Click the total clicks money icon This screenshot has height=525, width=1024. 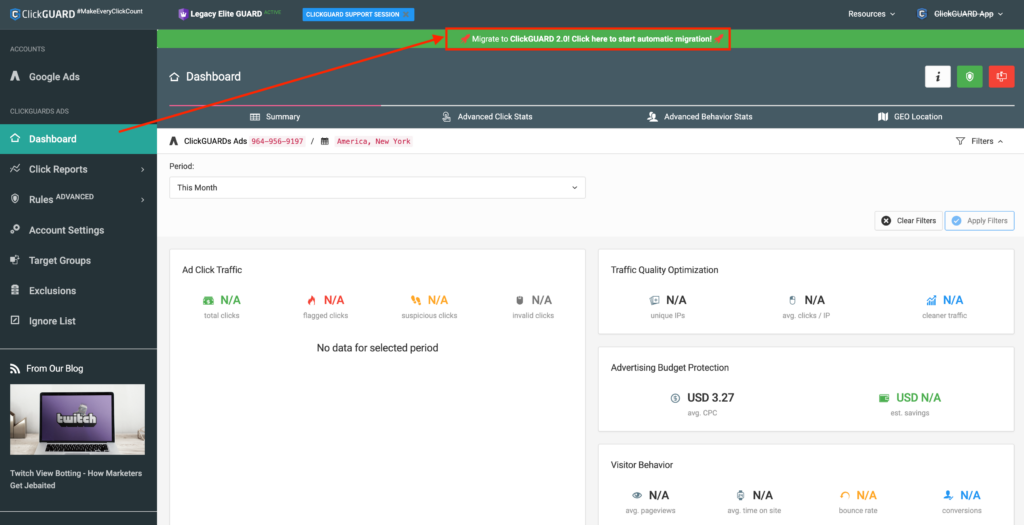click(208, 300)
